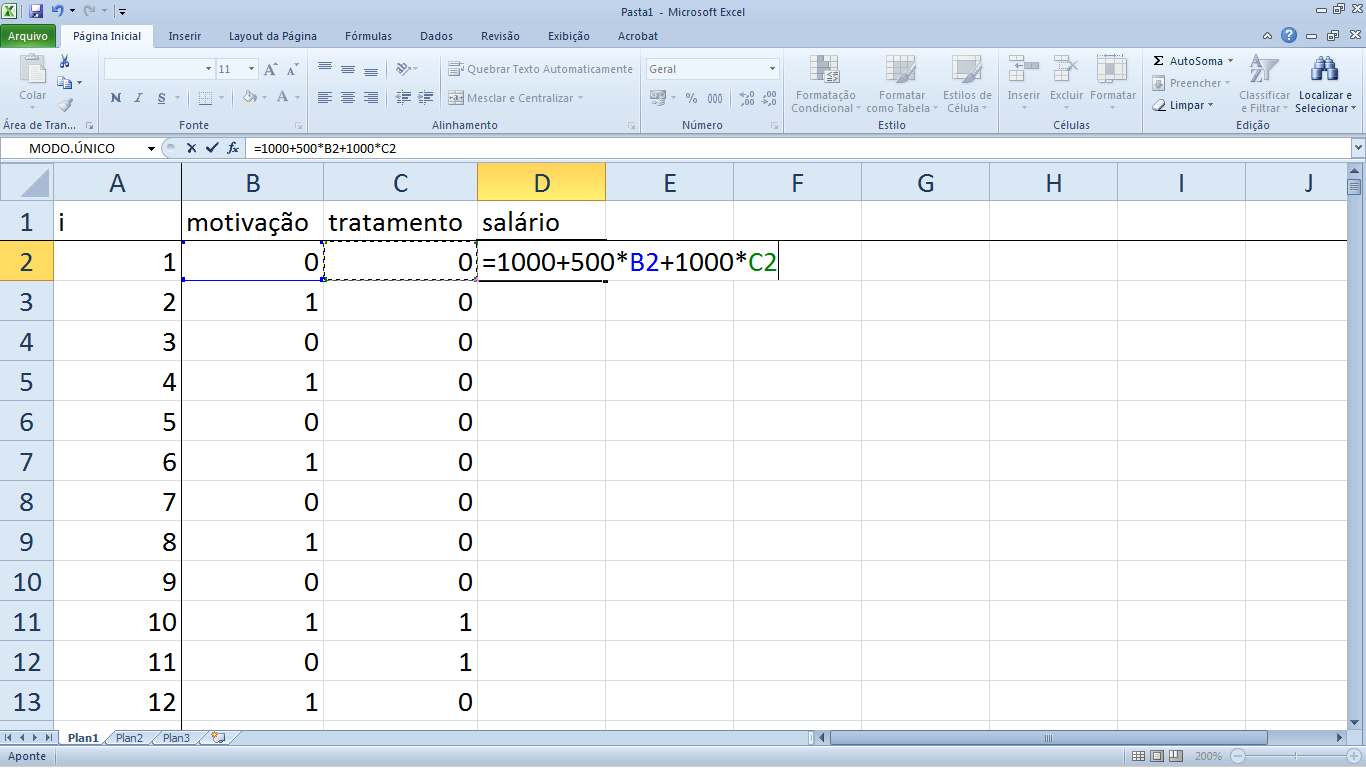Toggle Quebrar Texto Automaticamente

point(540,69)
